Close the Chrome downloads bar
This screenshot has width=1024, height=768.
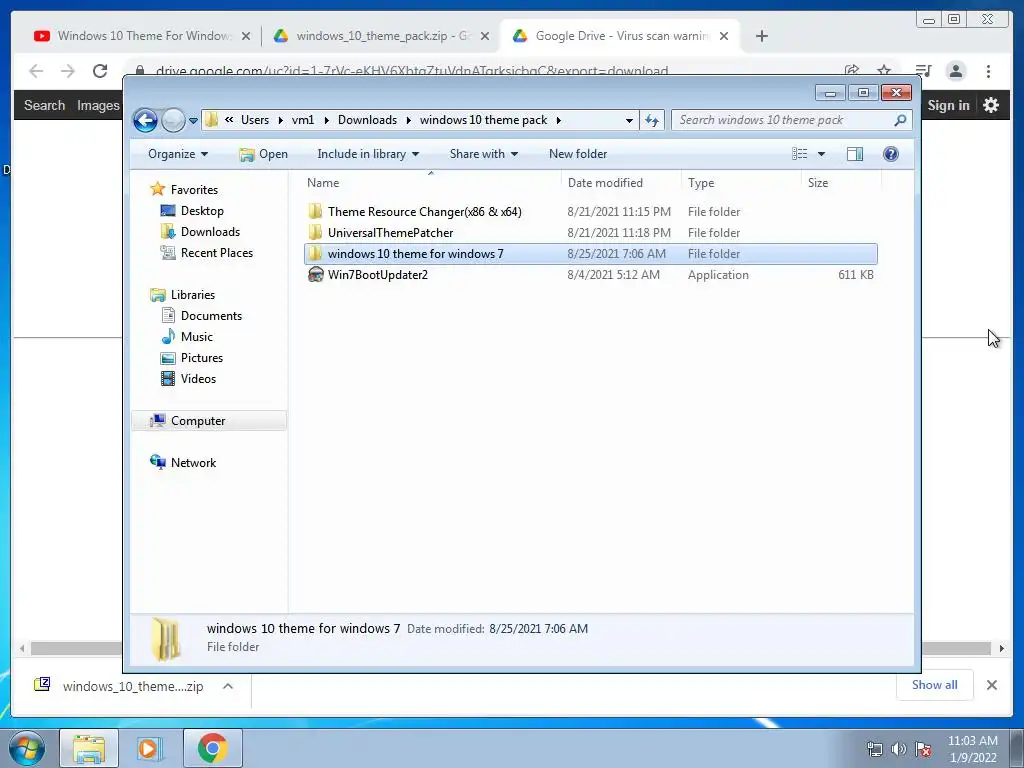(x=991, y=685)
